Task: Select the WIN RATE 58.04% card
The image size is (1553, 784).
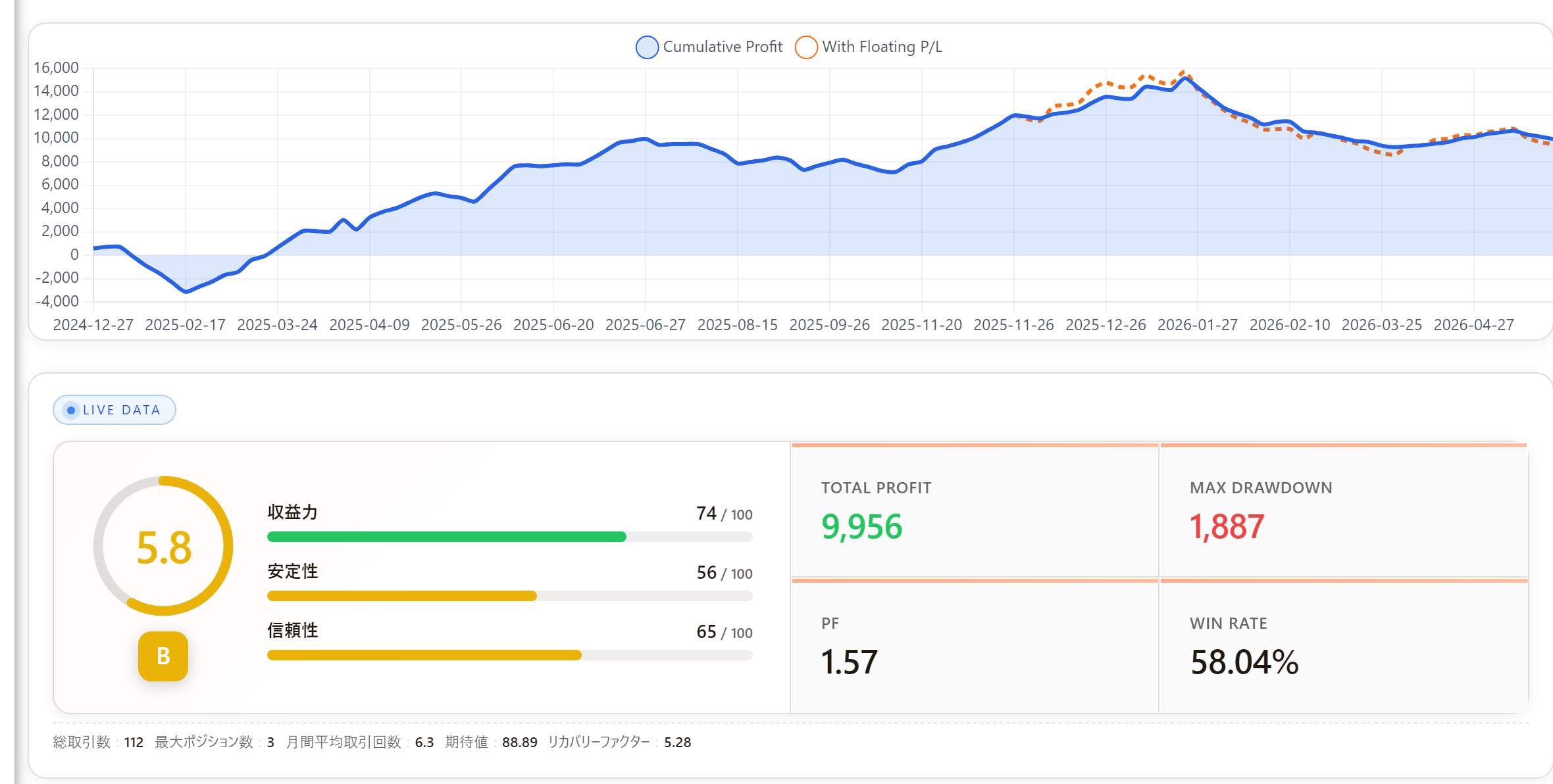Action: (1344, 647)
